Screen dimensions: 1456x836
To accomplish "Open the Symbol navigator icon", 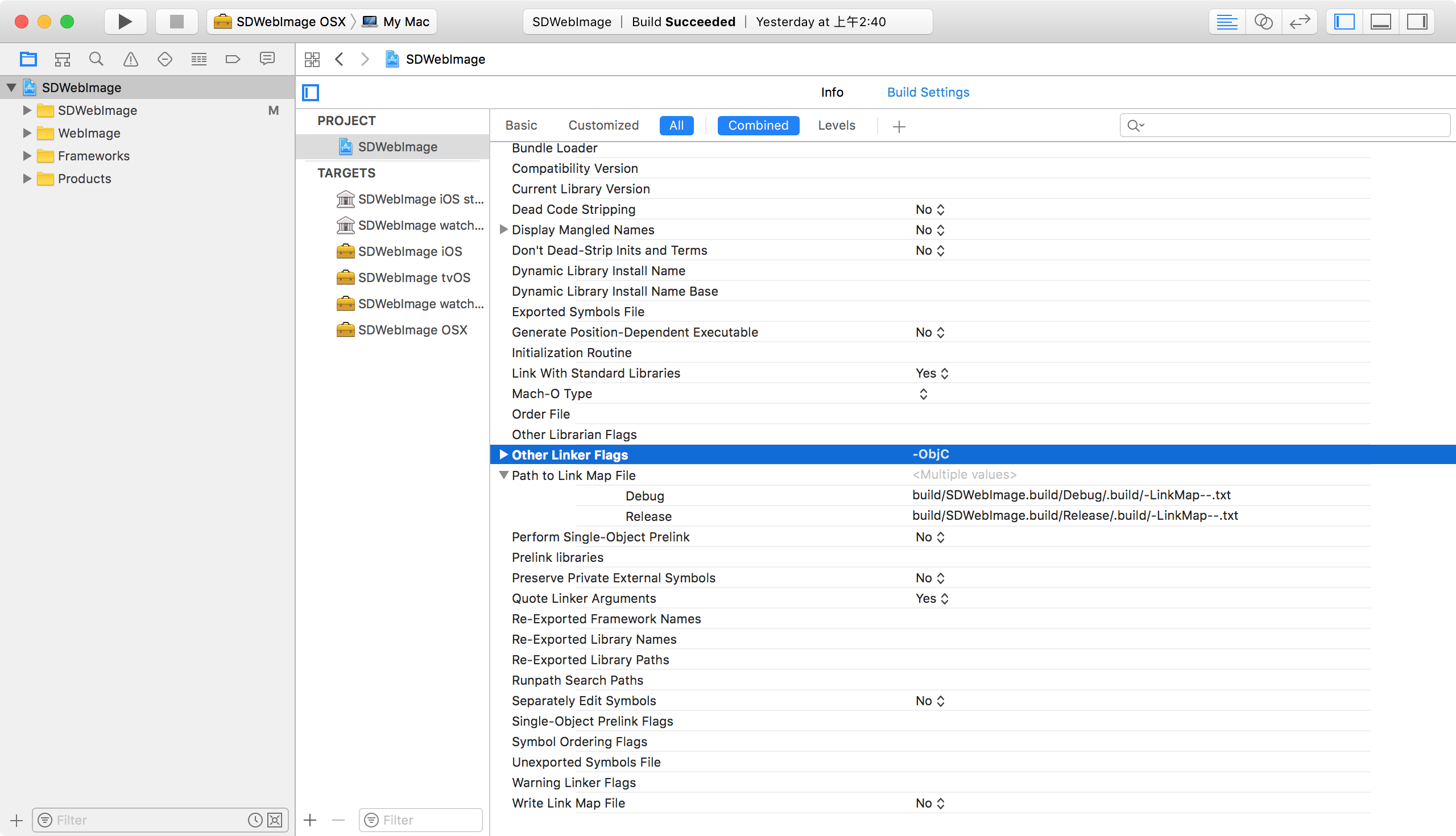I will pyautogui.click(x=62, y=59).
